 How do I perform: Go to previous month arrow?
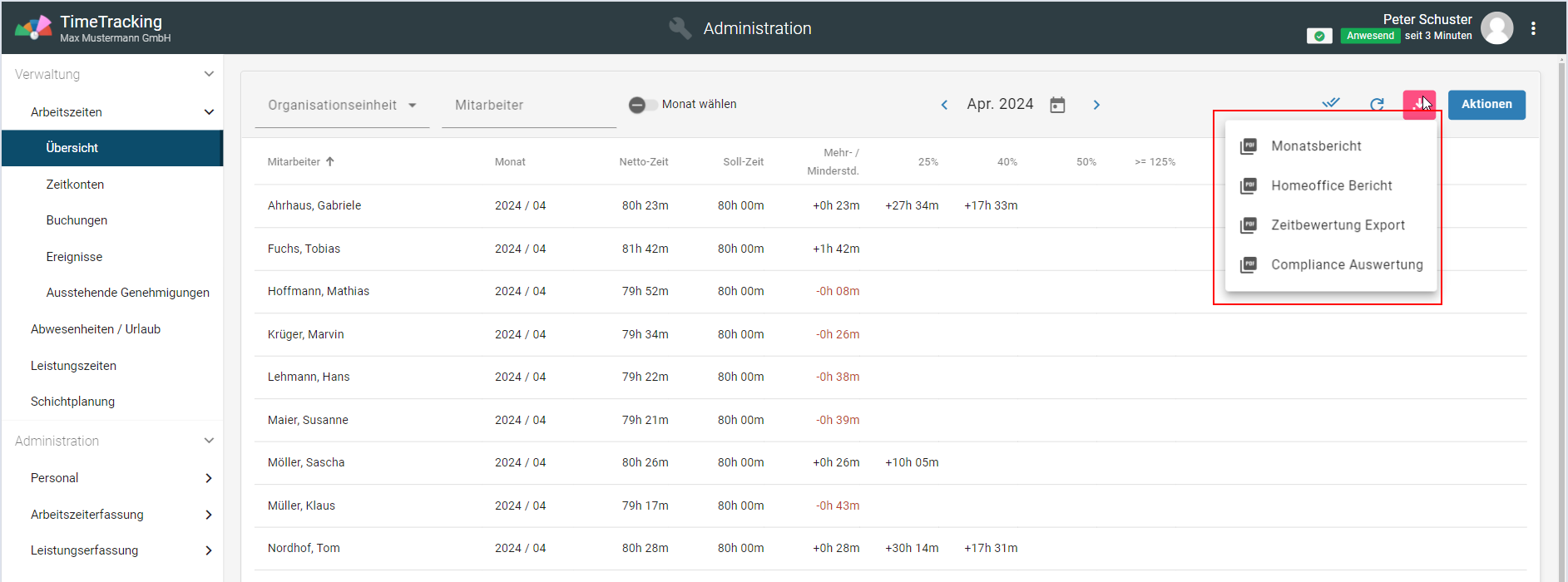click(x=944, y=105)
